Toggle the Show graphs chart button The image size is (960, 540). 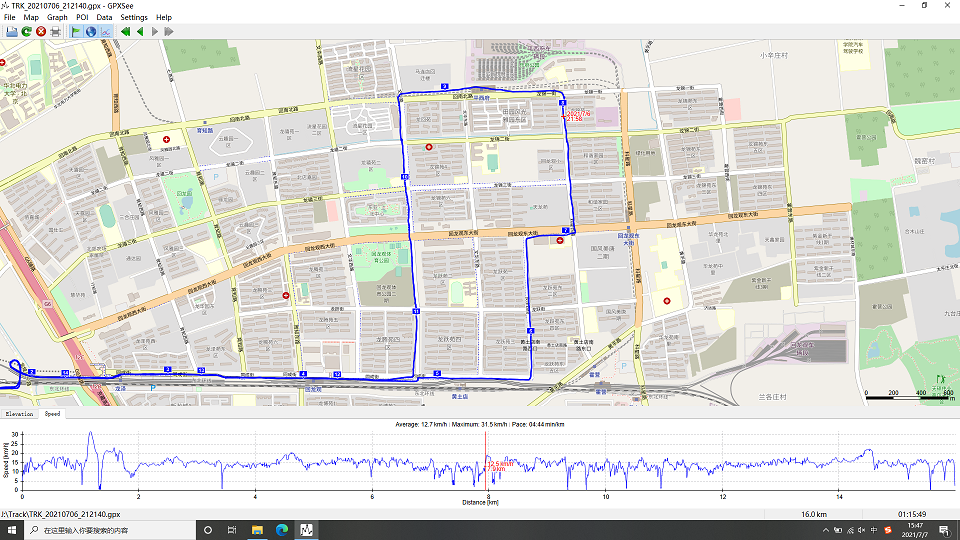coord(105,31)
